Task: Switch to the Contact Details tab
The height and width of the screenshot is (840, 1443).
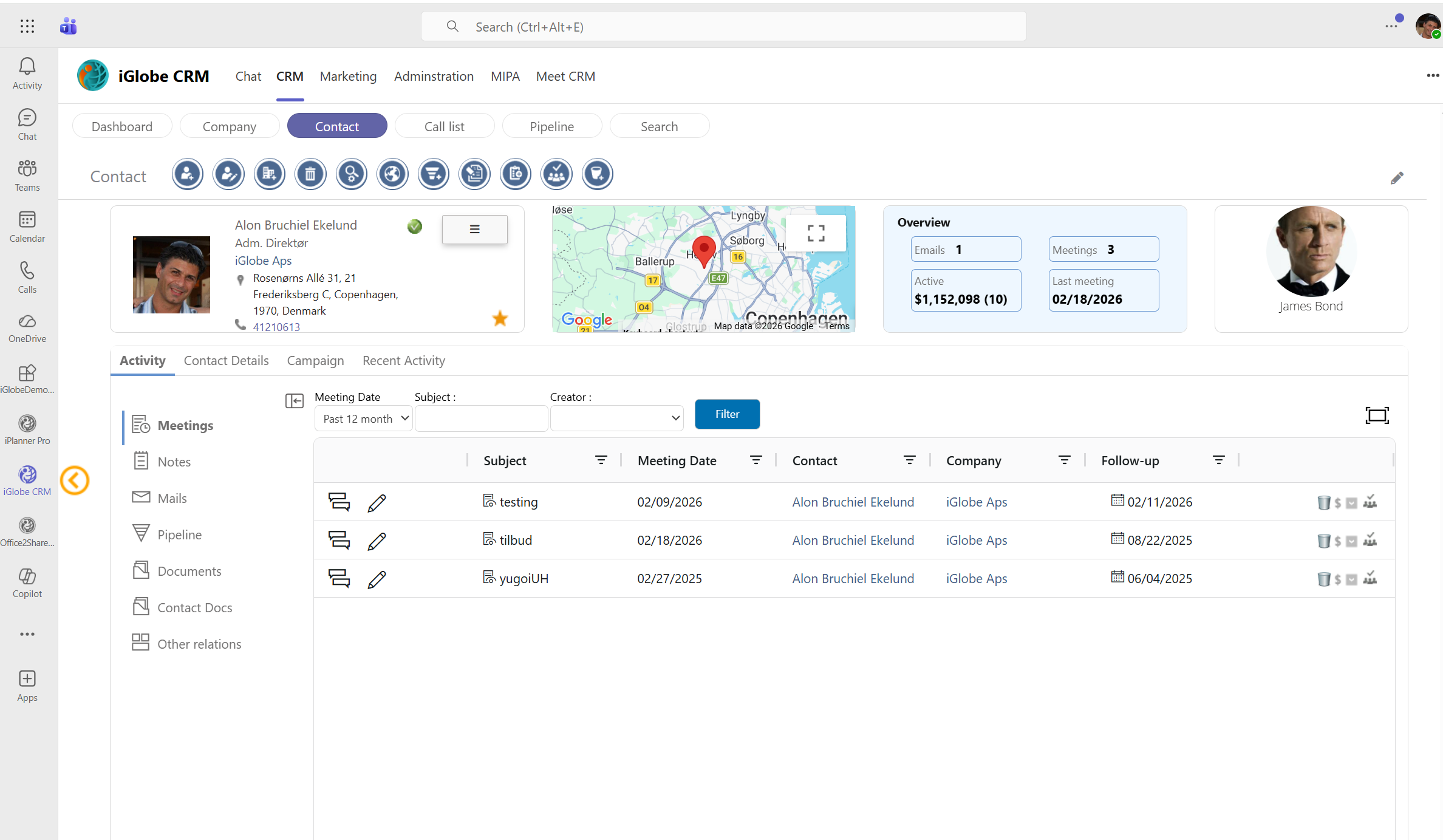Action: [226, 361]
